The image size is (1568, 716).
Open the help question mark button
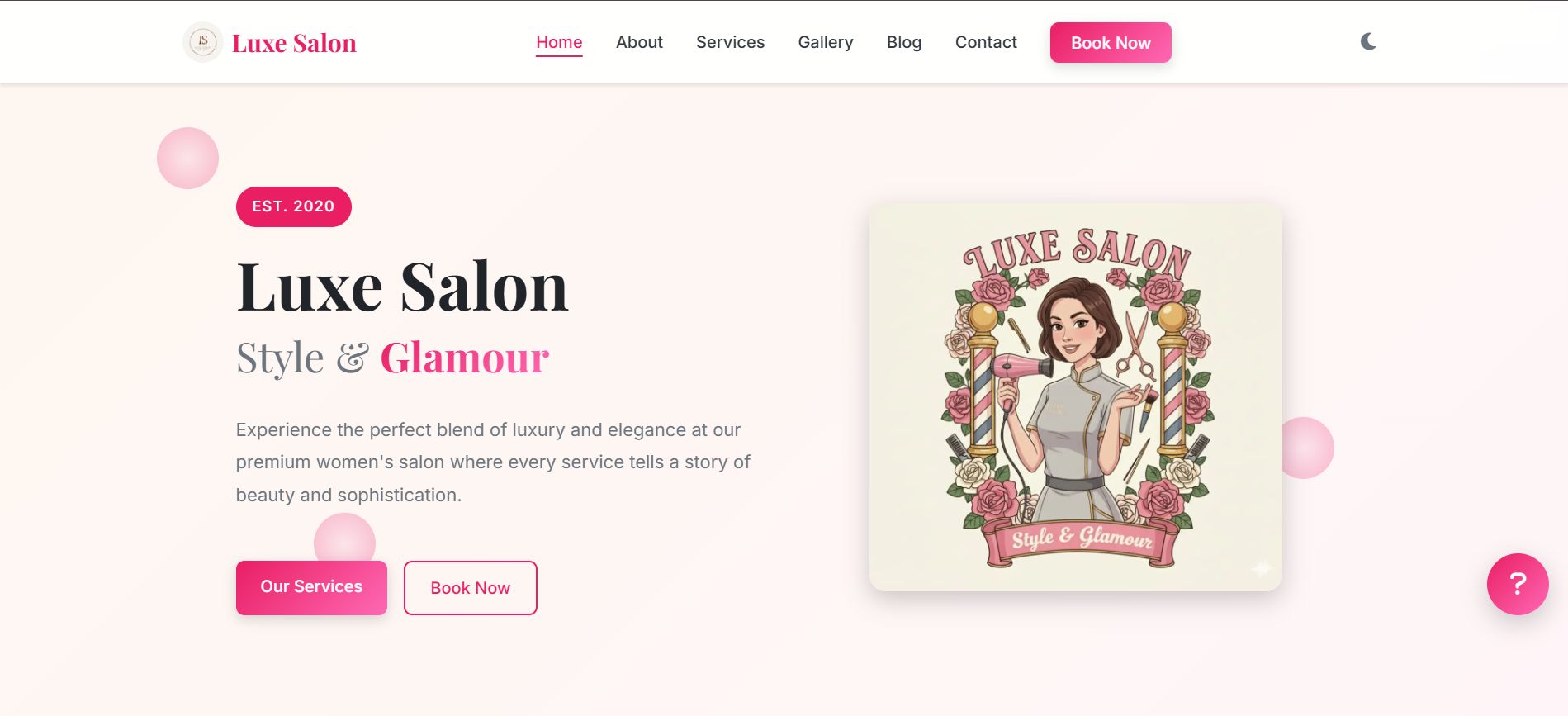pos(1518,584)
